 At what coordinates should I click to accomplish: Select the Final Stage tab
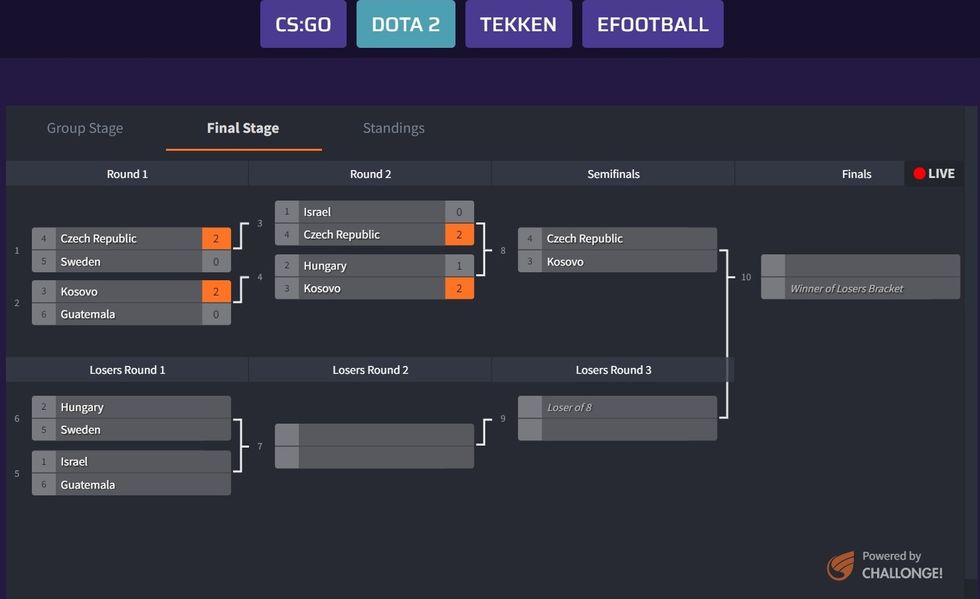tap(243, 128)
